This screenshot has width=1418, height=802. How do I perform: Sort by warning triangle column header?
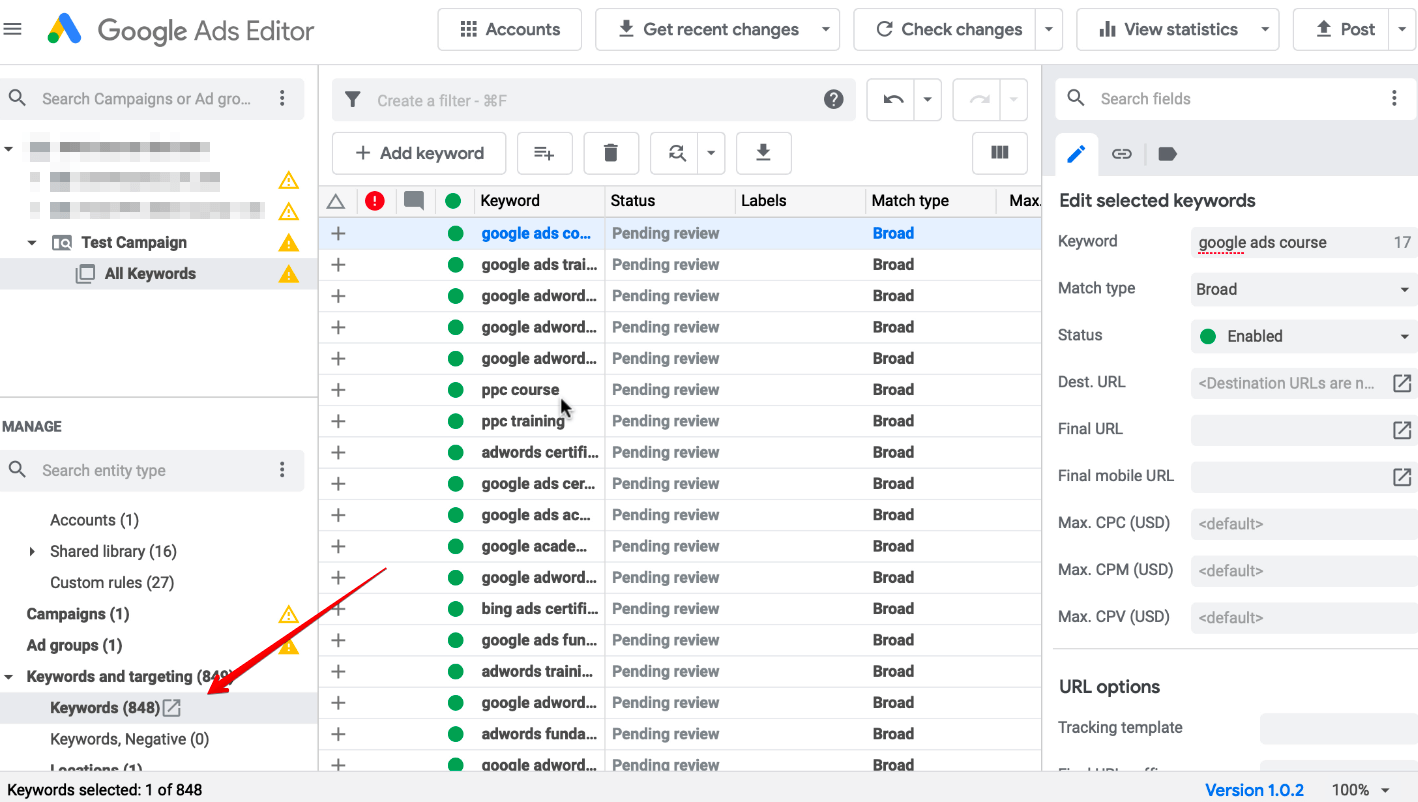(x=337, y=201)
